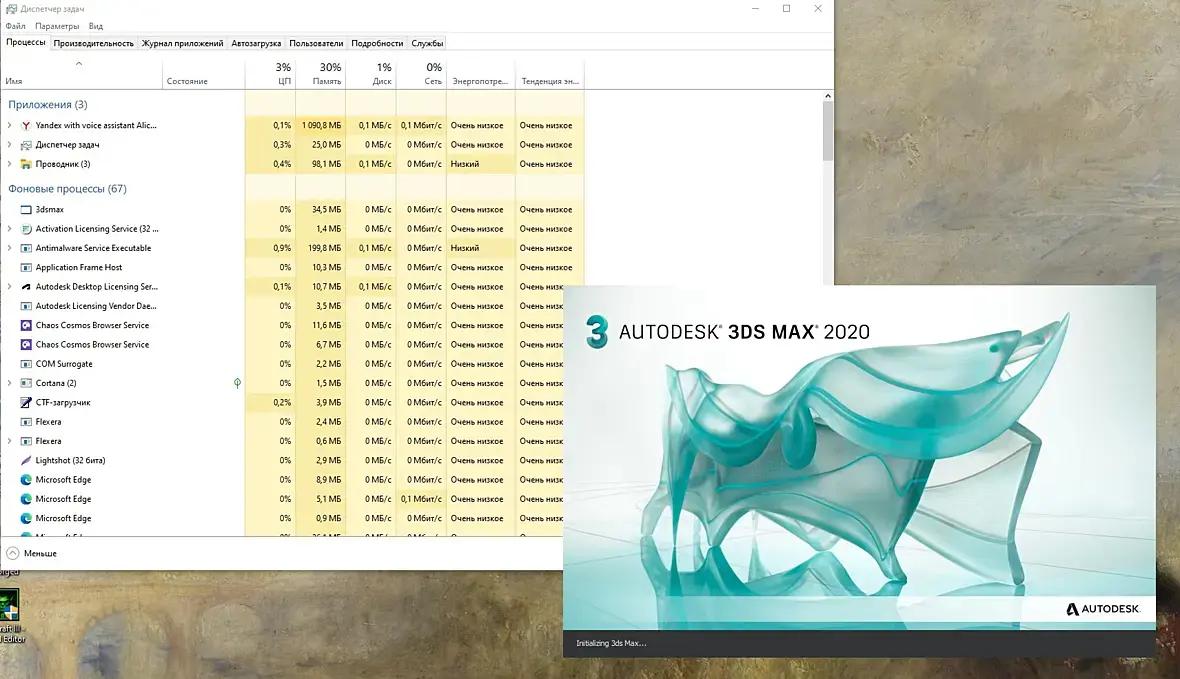
Task: Click Application Frame Host icon
Action: click(x=26, y=268)
